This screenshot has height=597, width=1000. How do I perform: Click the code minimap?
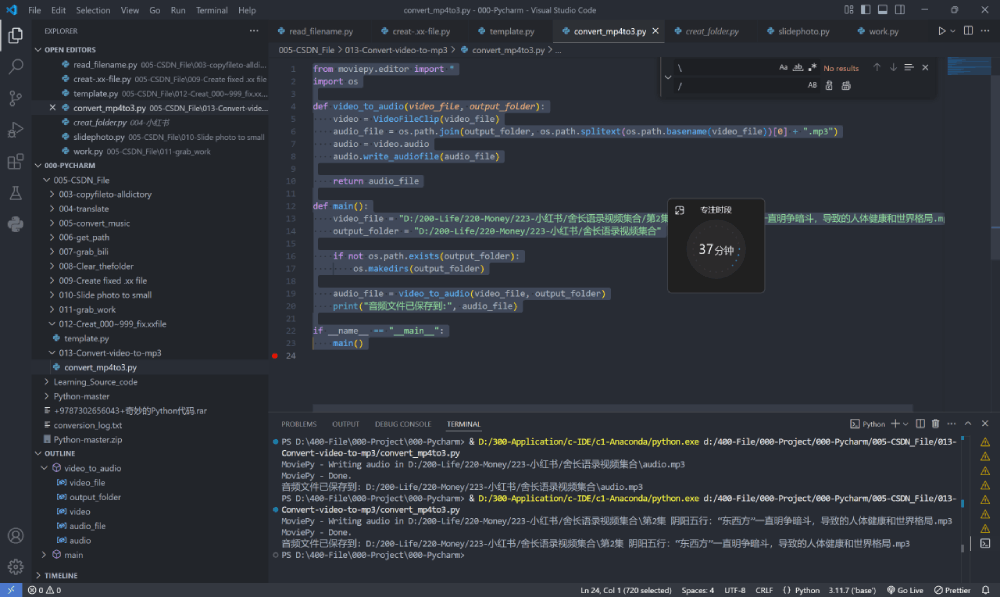pos(969,66)
